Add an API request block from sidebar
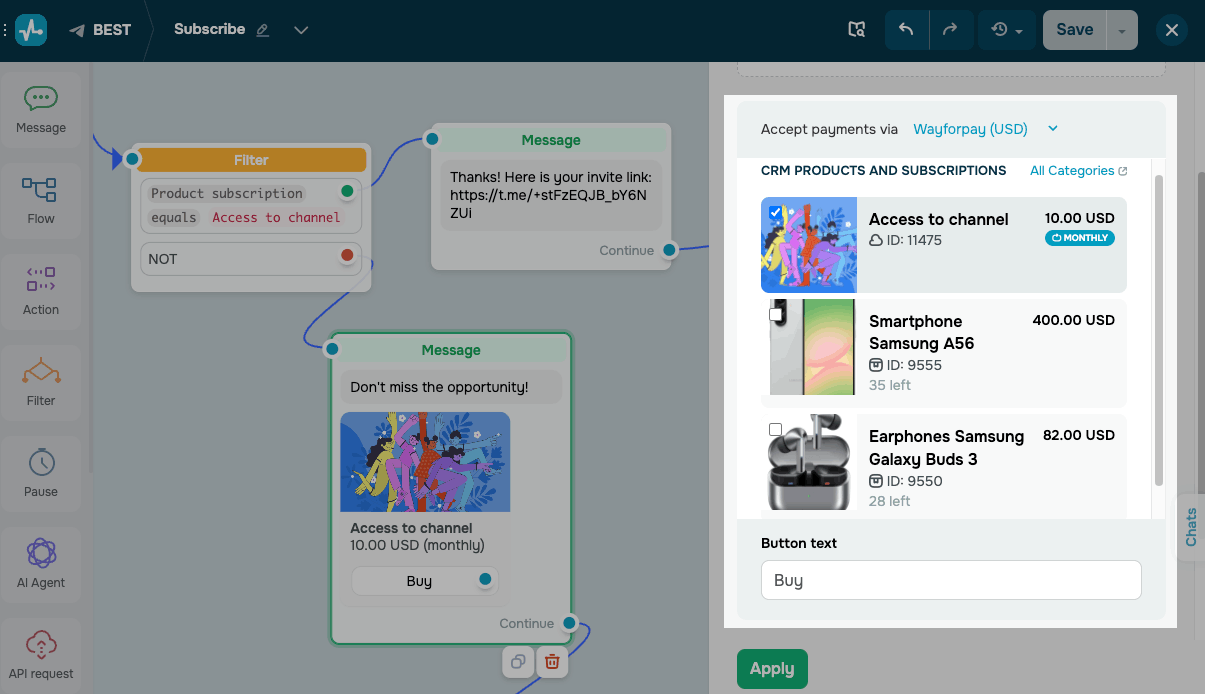 tap(41, 656)
